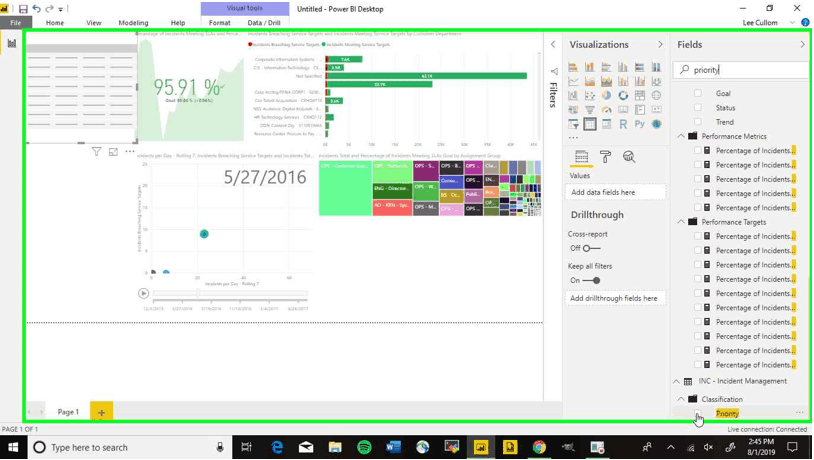Open the Format paint roller pane
This screenshot has height=460, width=814.
click(x=605, y=156)
